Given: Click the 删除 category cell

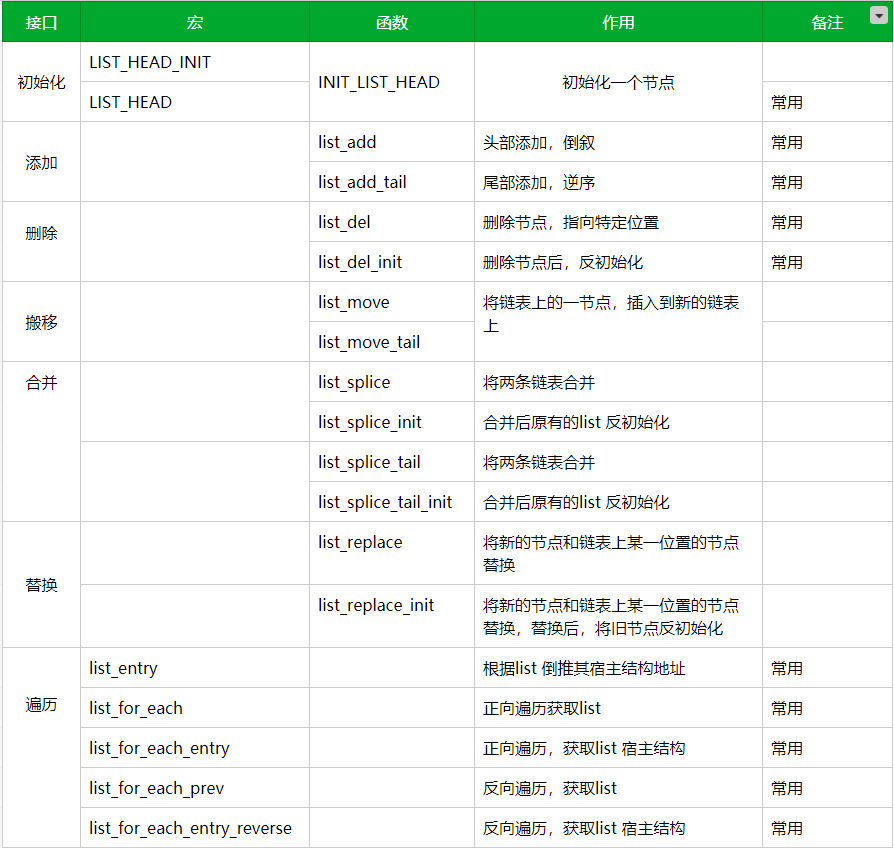Looking at the screenshot, I should pyautogui.click(x=41, y=242).
